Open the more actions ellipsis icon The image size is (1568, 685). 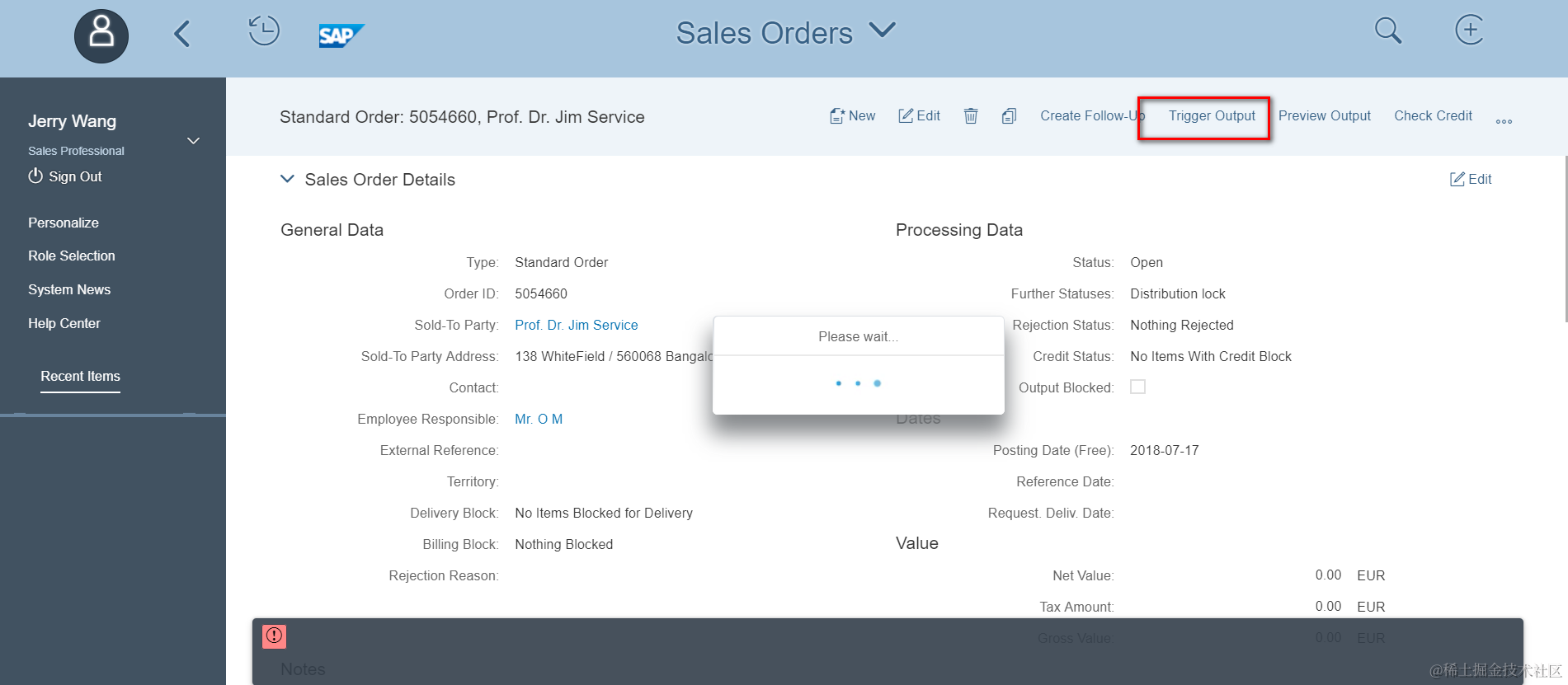coord(1504,121)
